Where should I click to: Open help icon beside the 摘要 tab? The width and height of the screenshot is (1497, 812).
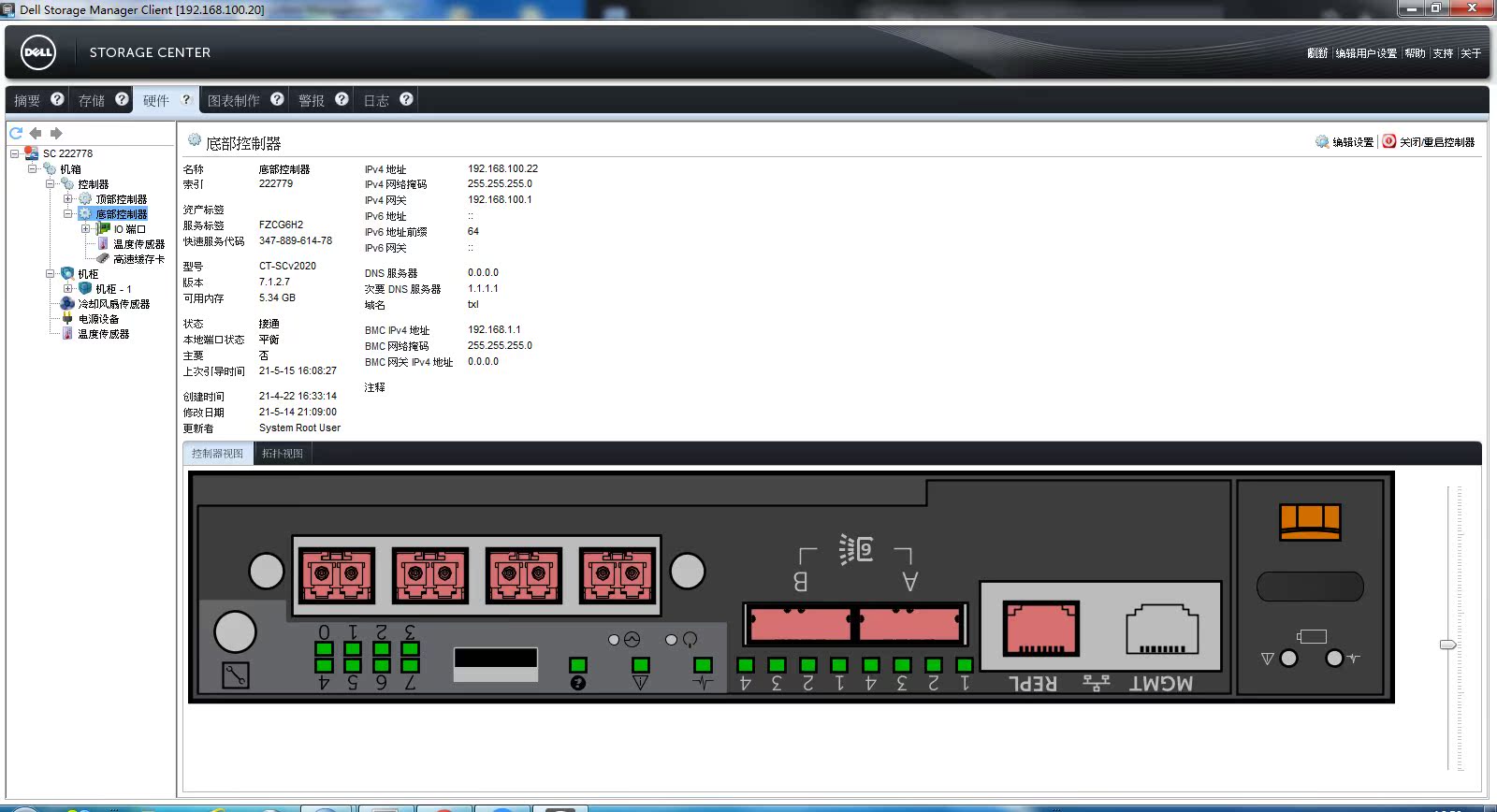57,99
